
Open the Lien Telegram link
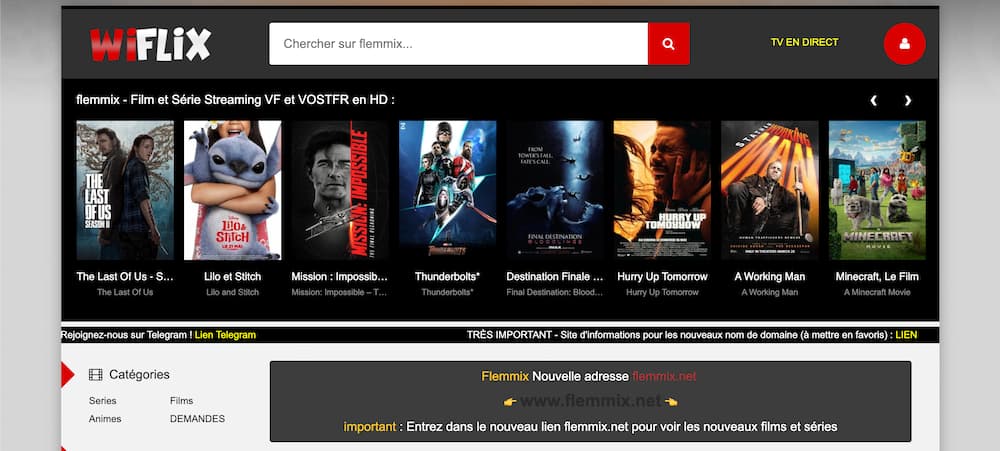pos(225,335)
